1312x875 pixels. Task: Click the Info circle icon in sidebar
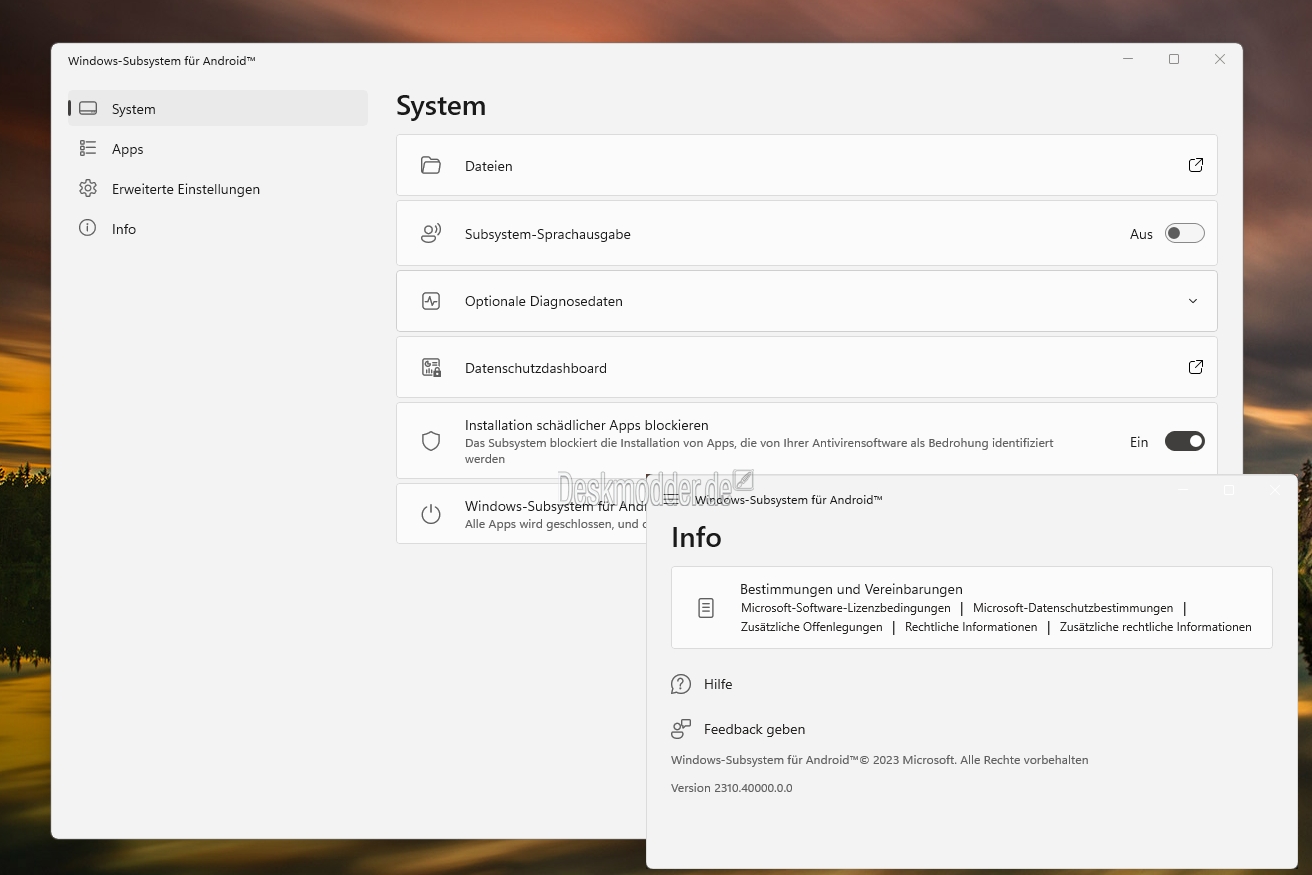pos(88,228)
